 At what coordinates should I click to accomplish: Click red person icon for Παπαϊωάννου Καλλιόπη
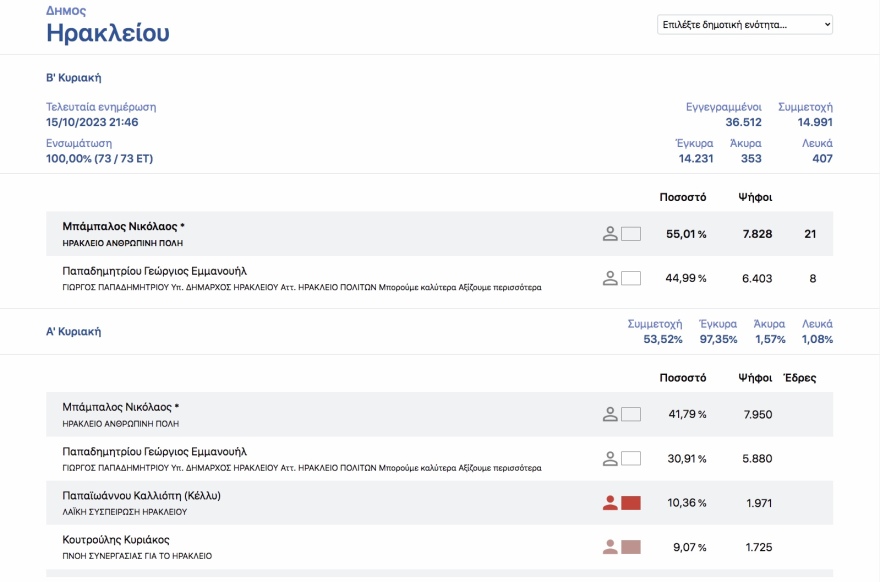click(x=609, y=503)
